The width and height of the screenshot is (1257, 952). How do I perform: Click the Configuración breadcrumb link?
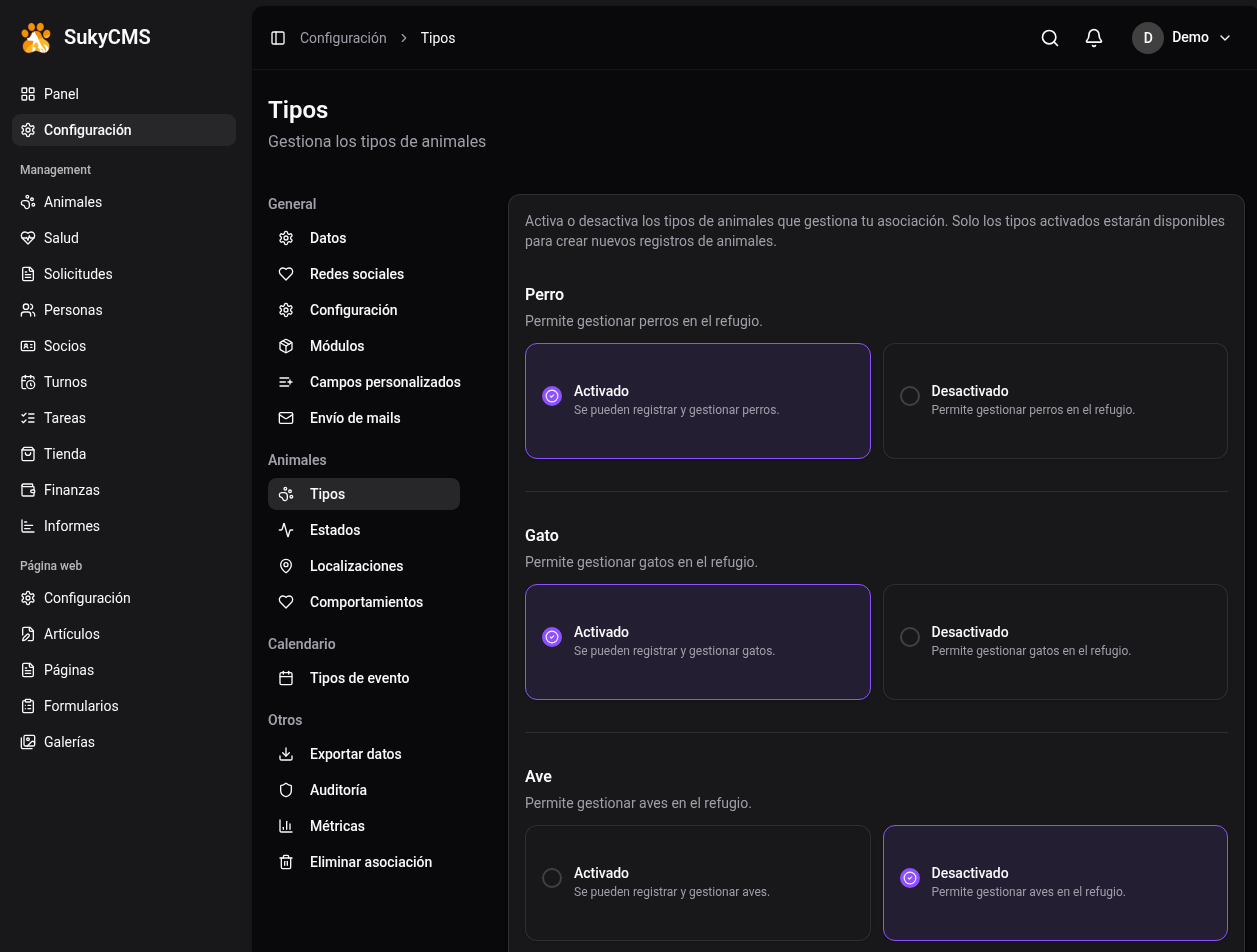pyautogui.click(x=343, y=38)
